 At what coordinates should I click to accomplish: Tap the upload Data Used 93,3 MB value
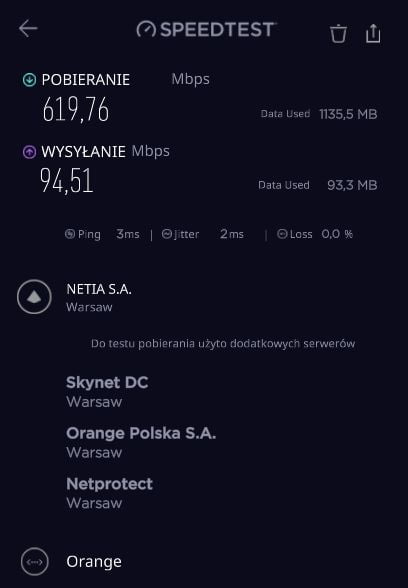click(352, 185)
